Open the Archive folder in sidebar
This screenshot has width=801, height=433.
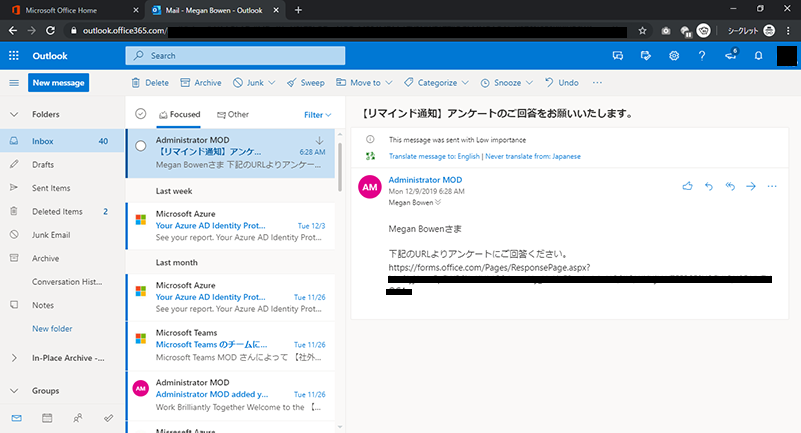pos(62,258)
